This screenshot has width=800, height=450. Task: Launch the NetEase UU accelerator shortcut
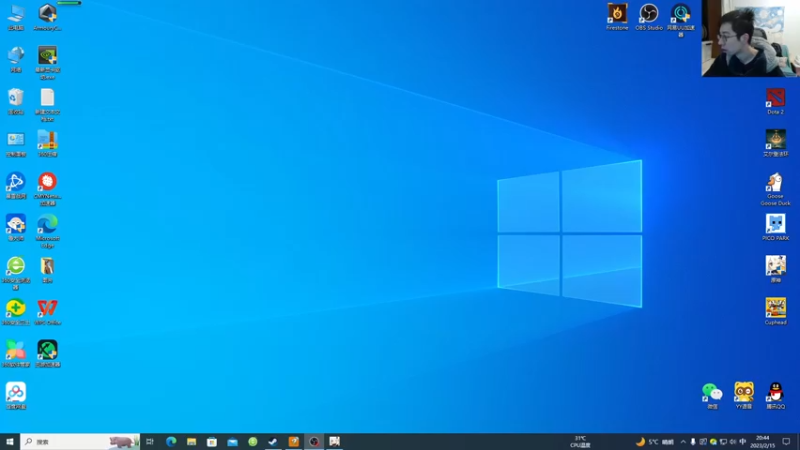(681, 20)
